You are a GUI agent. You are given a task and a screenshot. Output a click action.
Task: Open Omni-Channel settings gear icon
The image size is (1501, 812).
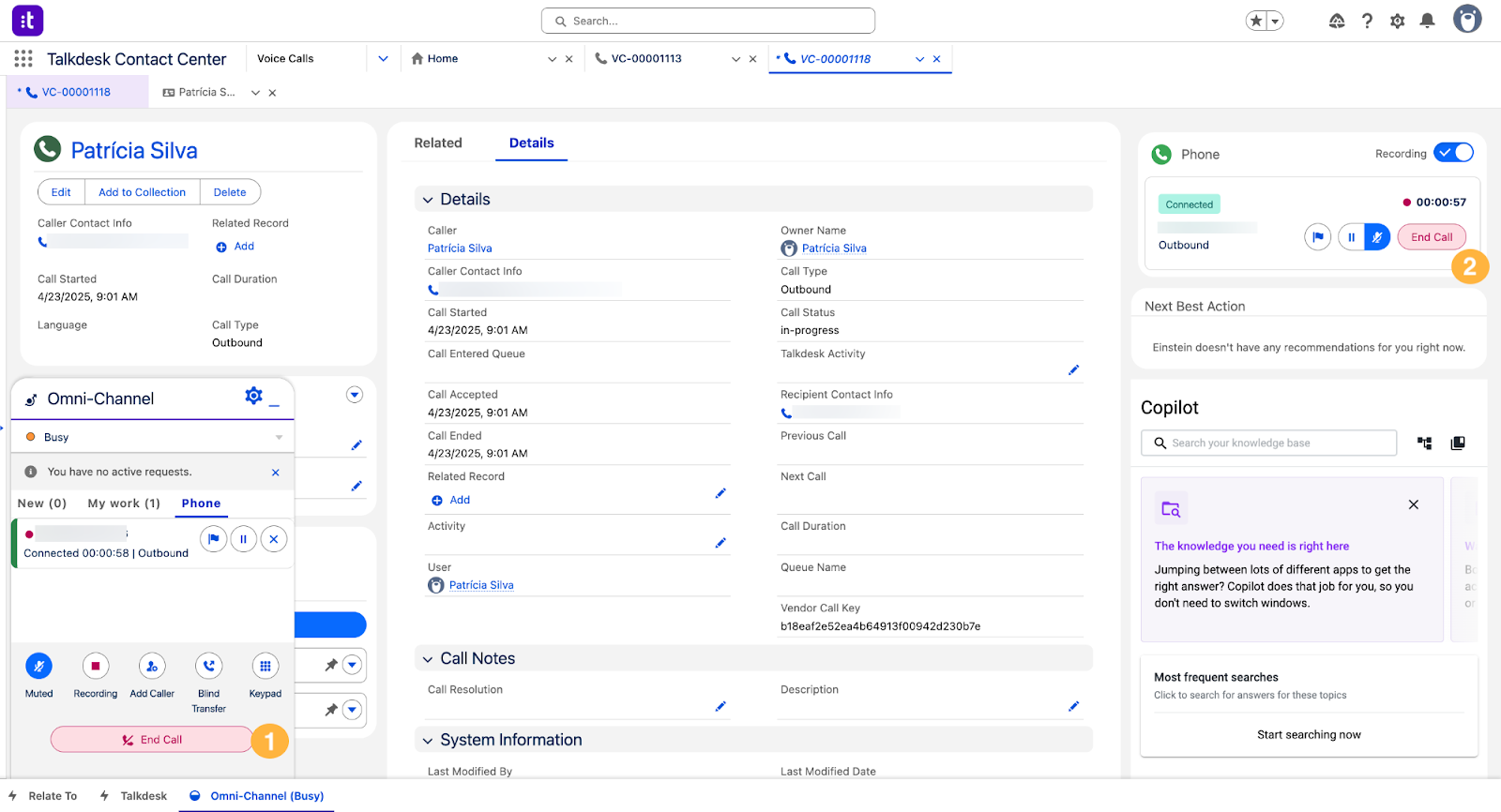coord(253,396)
